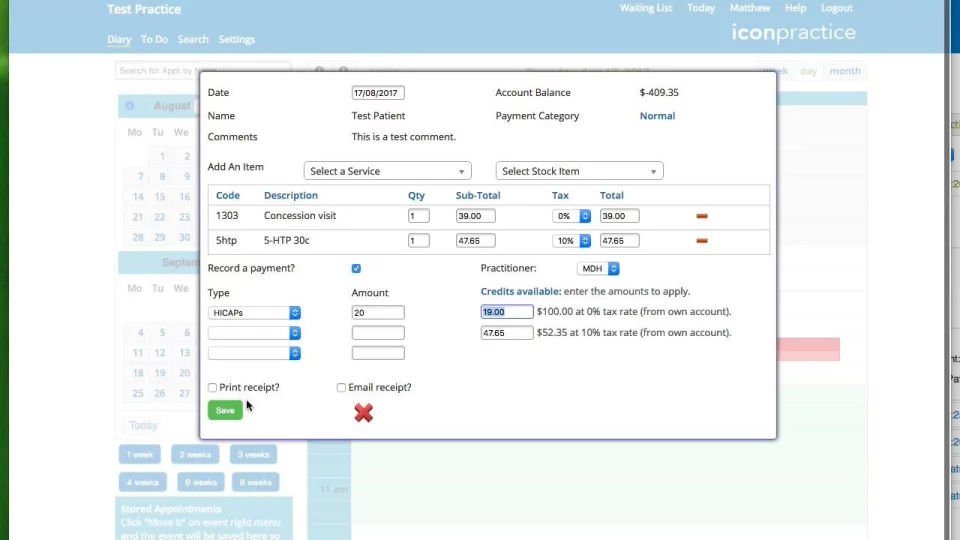Change the HICAPs payment type dropdown
This screenshot has width=960, height=540.
(x=254, y=313)
